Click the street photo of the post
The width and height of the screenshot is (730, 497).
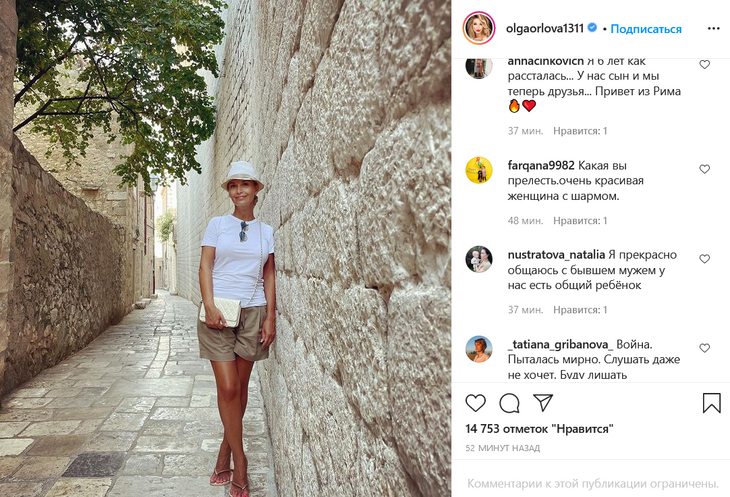[225, 248]
